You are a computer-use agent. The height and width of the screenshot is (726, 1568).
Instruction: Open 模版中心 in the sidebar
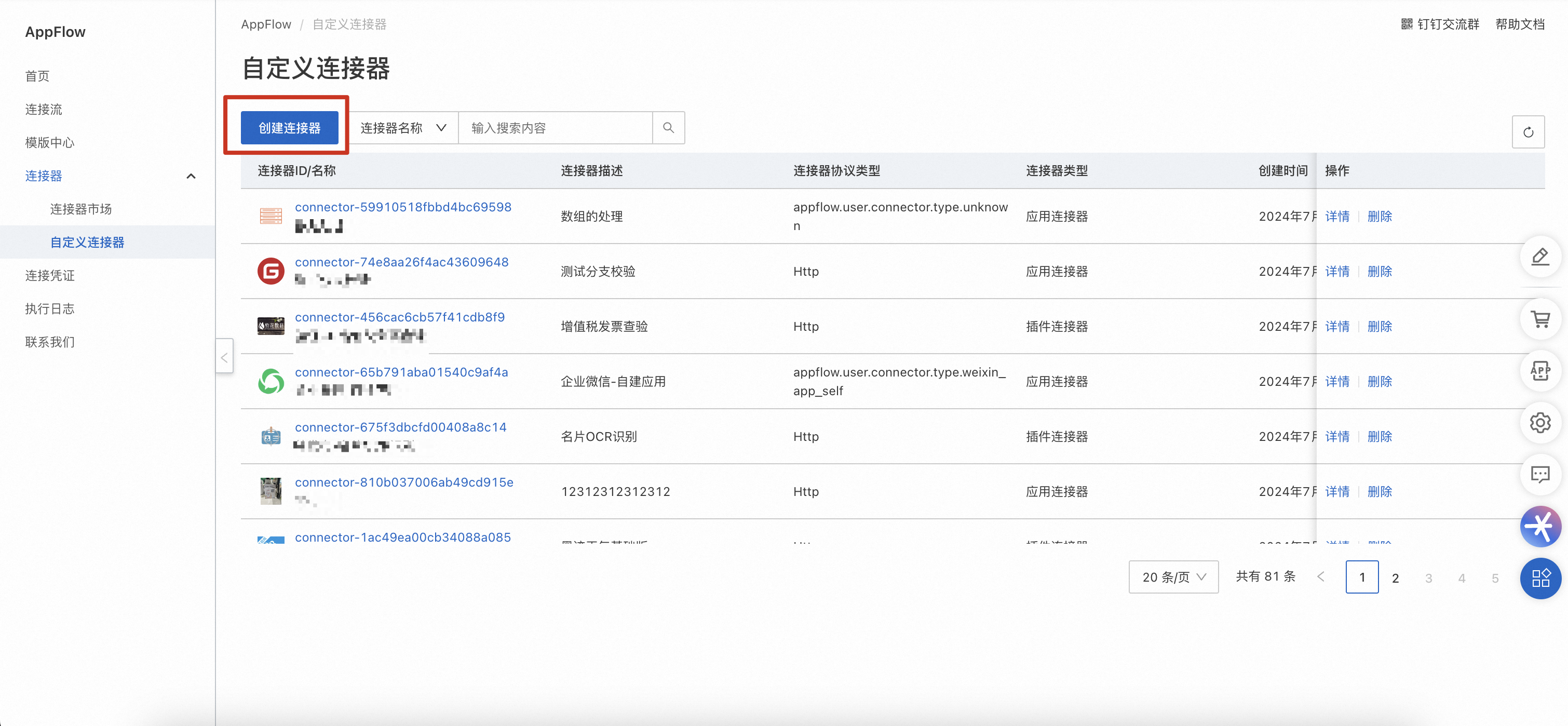49,142
